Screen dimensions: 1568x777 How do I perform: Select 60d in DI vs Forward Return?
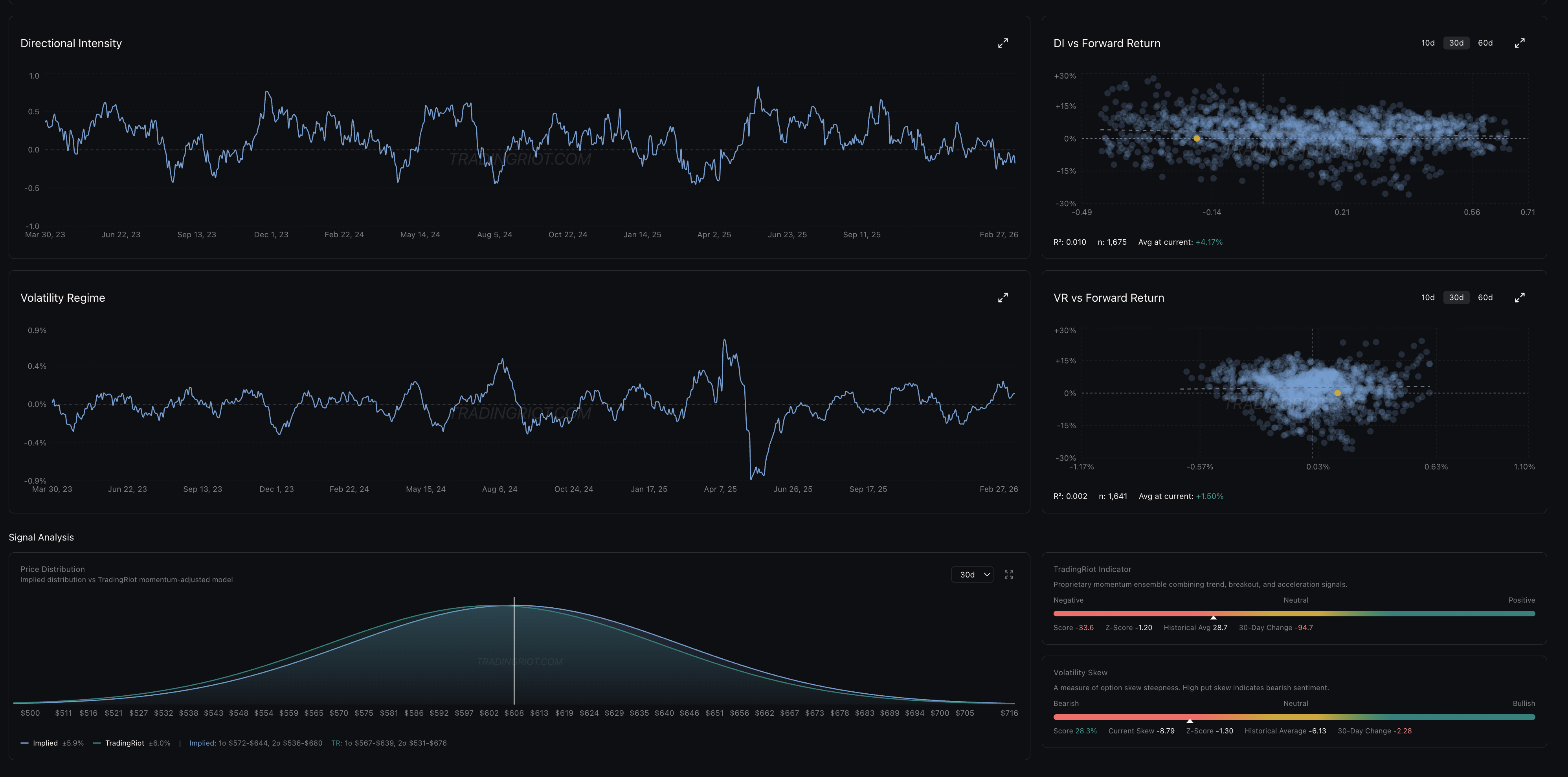1485,43
